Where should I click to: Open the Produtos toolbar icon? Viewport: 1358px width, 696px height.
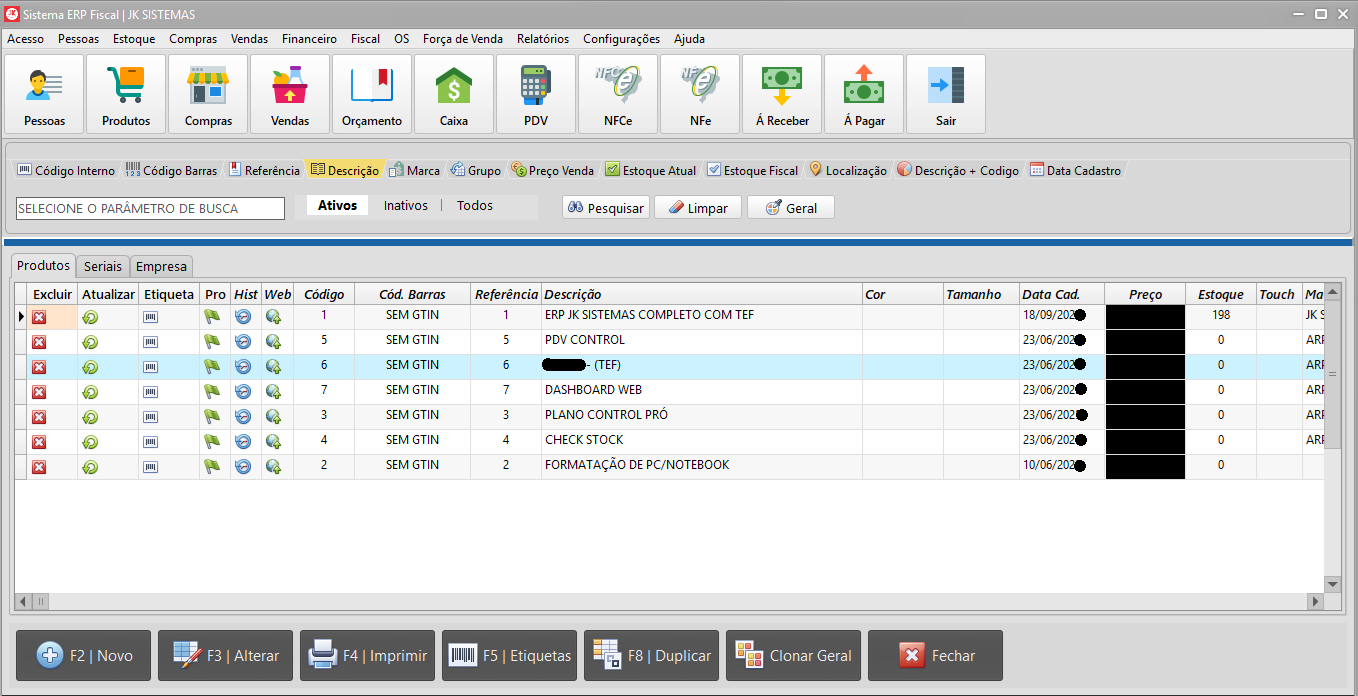click(x=126, y=94)
